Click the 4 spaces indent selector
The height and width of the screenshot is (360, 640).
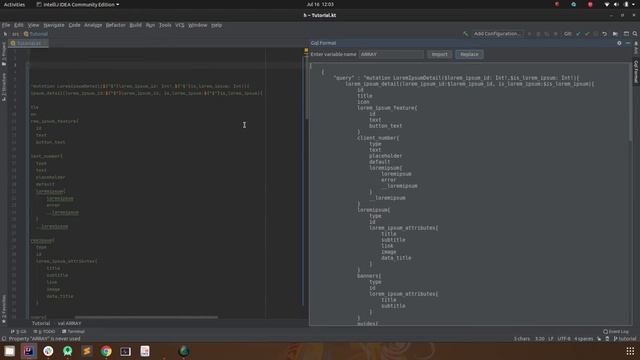point(584,339)
